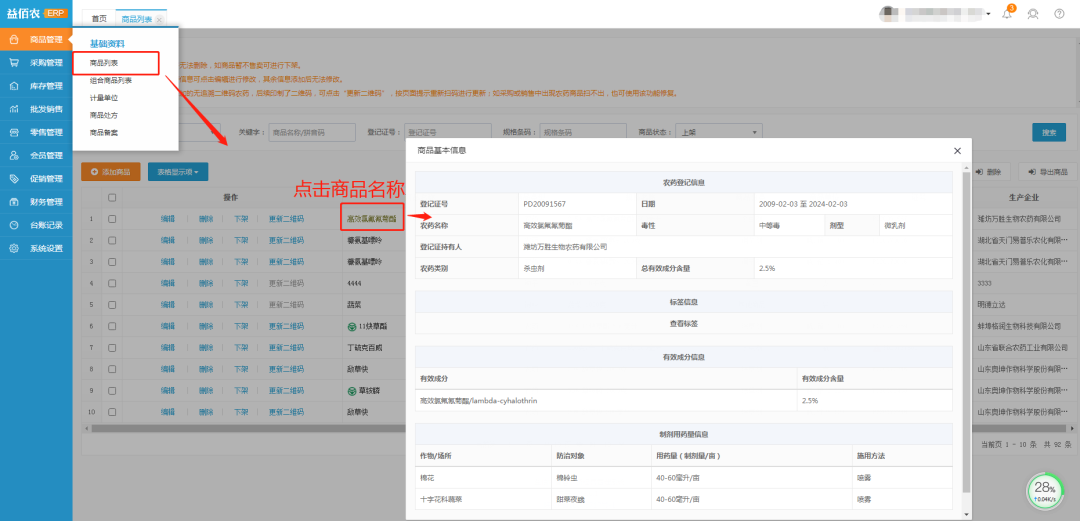Tick the checkbox for row 7 (丁硫克百威)

pyautogui.click(x=112, y=347)
